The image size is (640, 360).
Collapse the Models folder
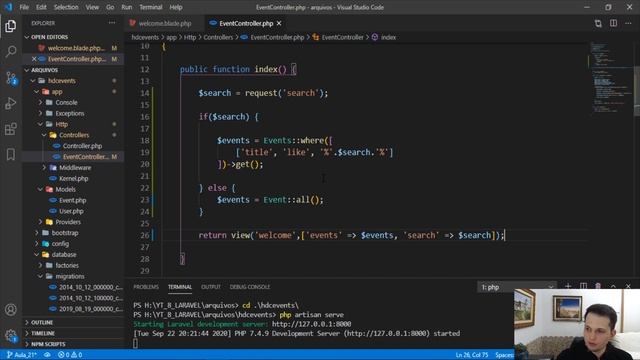[40, 189]
